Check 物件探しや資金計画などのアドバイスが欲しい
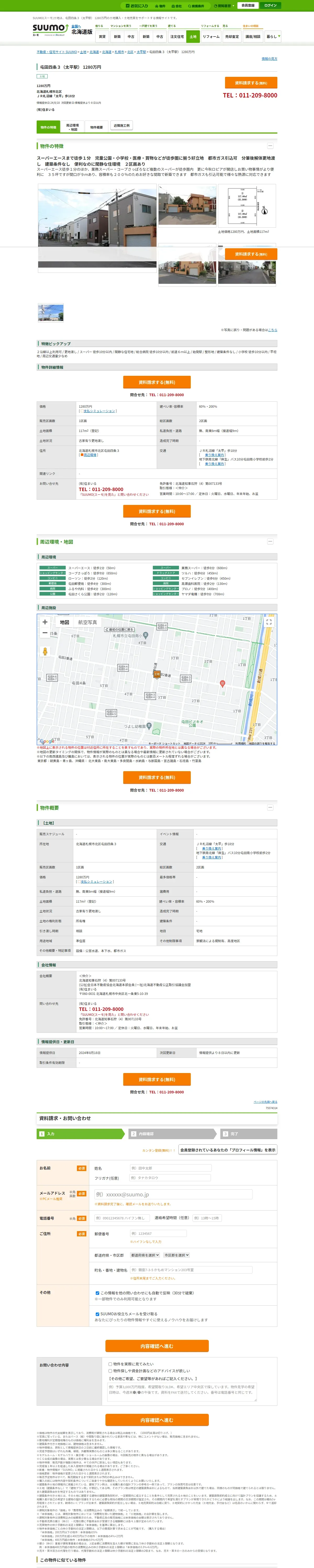This screenshot has height=1568, width=314. click(x=110, y=1371)
